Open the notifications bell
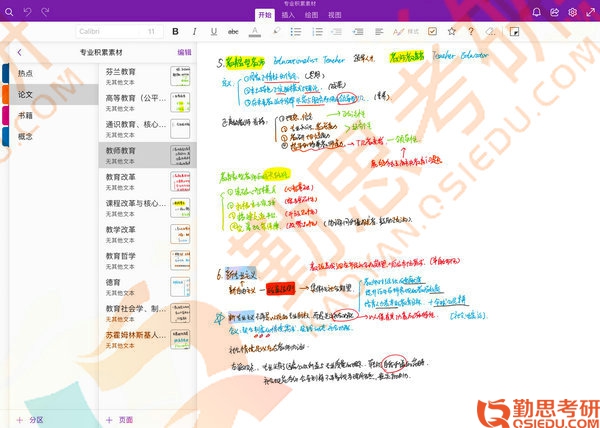The height and width of the screenshot is (428, 600). (x=536, y=13)
